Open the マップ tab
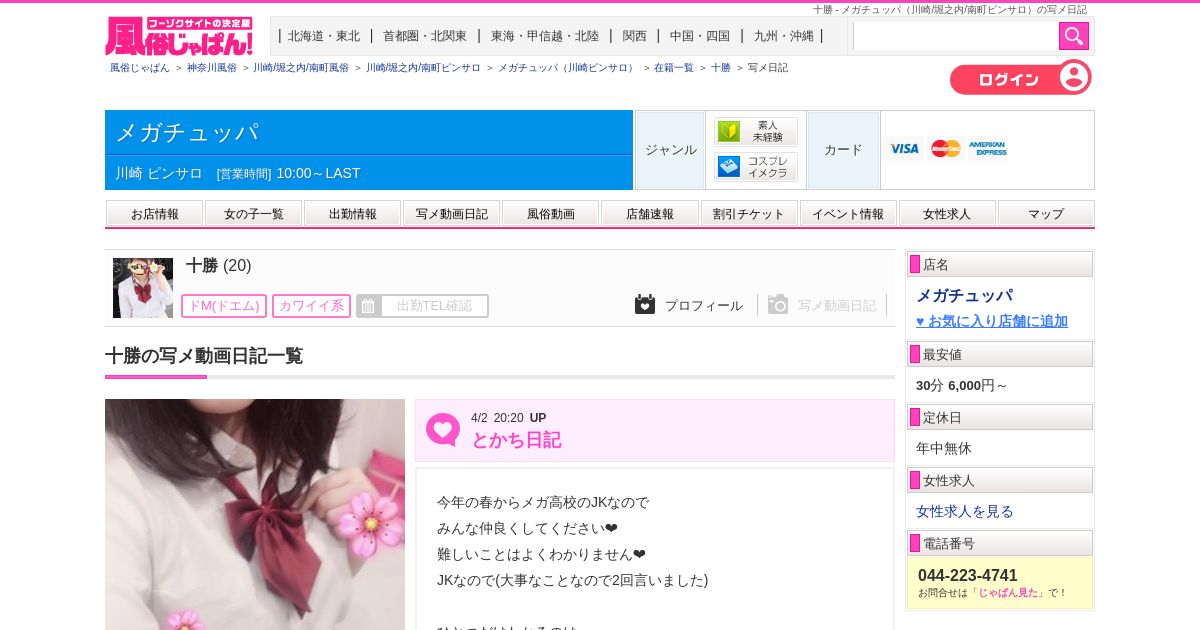The width and height of the screenshot is (1200, 630). click(1046, 213)
